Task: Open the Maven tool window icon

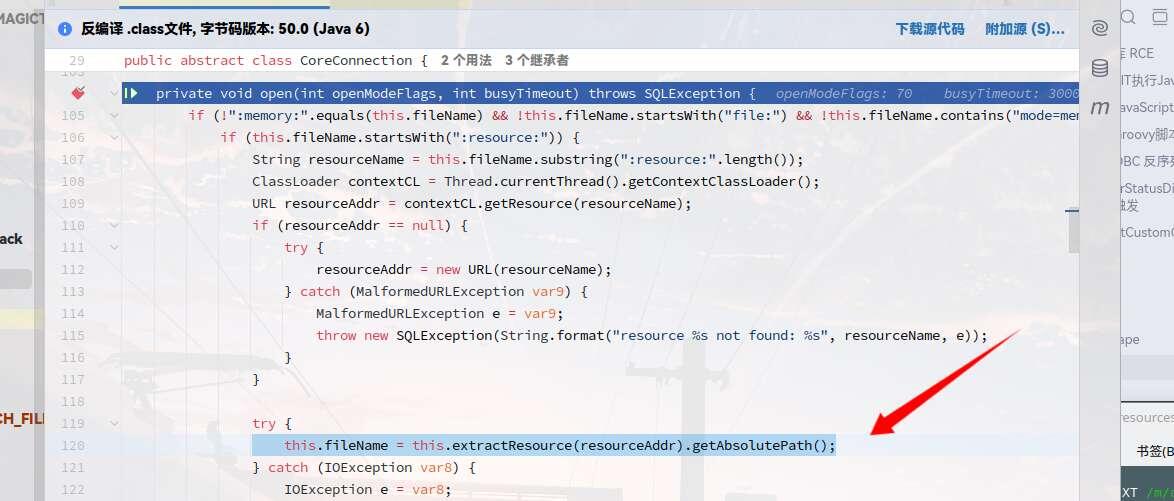Action: 1100,107
